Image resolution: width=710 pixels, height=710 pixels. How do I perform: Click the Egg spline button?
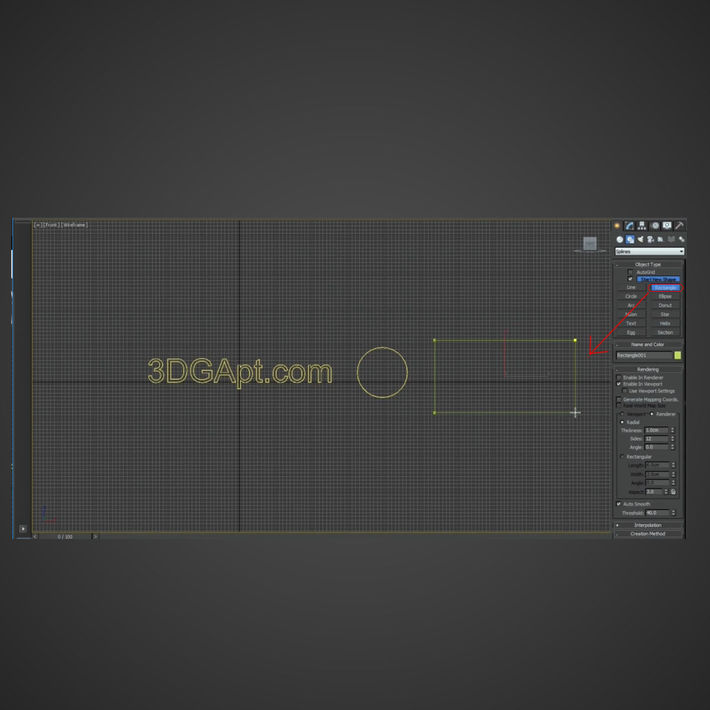pos(631,332)
